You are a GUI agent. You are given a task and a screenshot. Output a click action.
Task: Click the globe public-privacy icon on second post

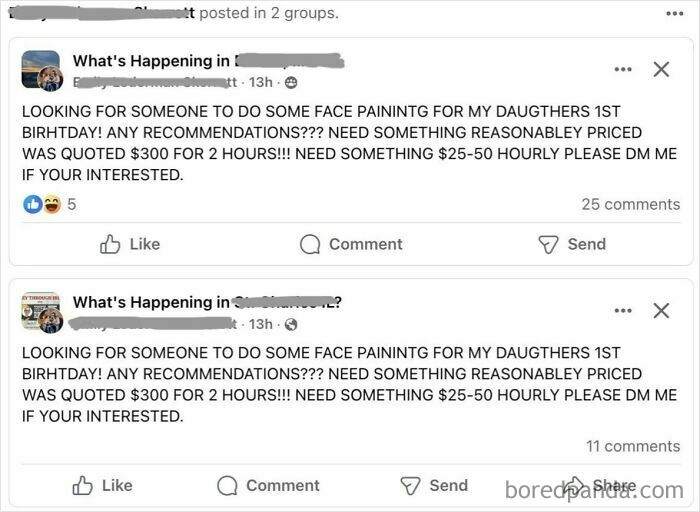(291, 325)
